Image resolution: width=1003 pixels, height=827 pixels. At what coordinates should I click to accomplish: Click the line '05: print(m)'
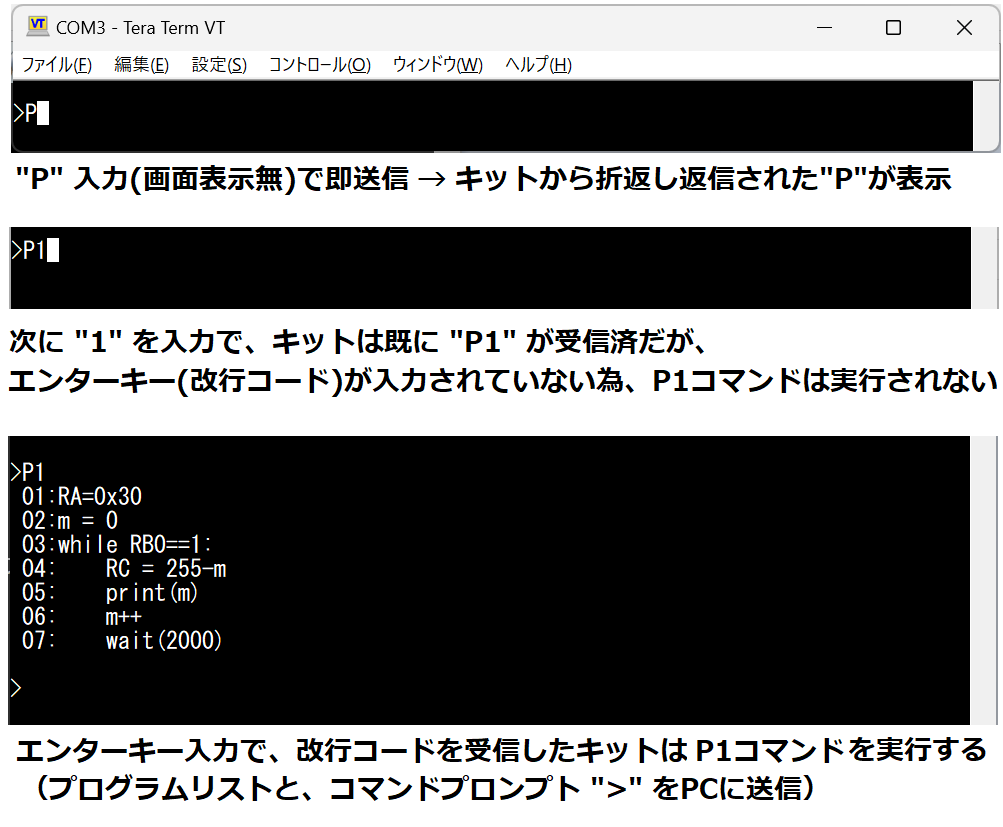(x=109, y=593)
